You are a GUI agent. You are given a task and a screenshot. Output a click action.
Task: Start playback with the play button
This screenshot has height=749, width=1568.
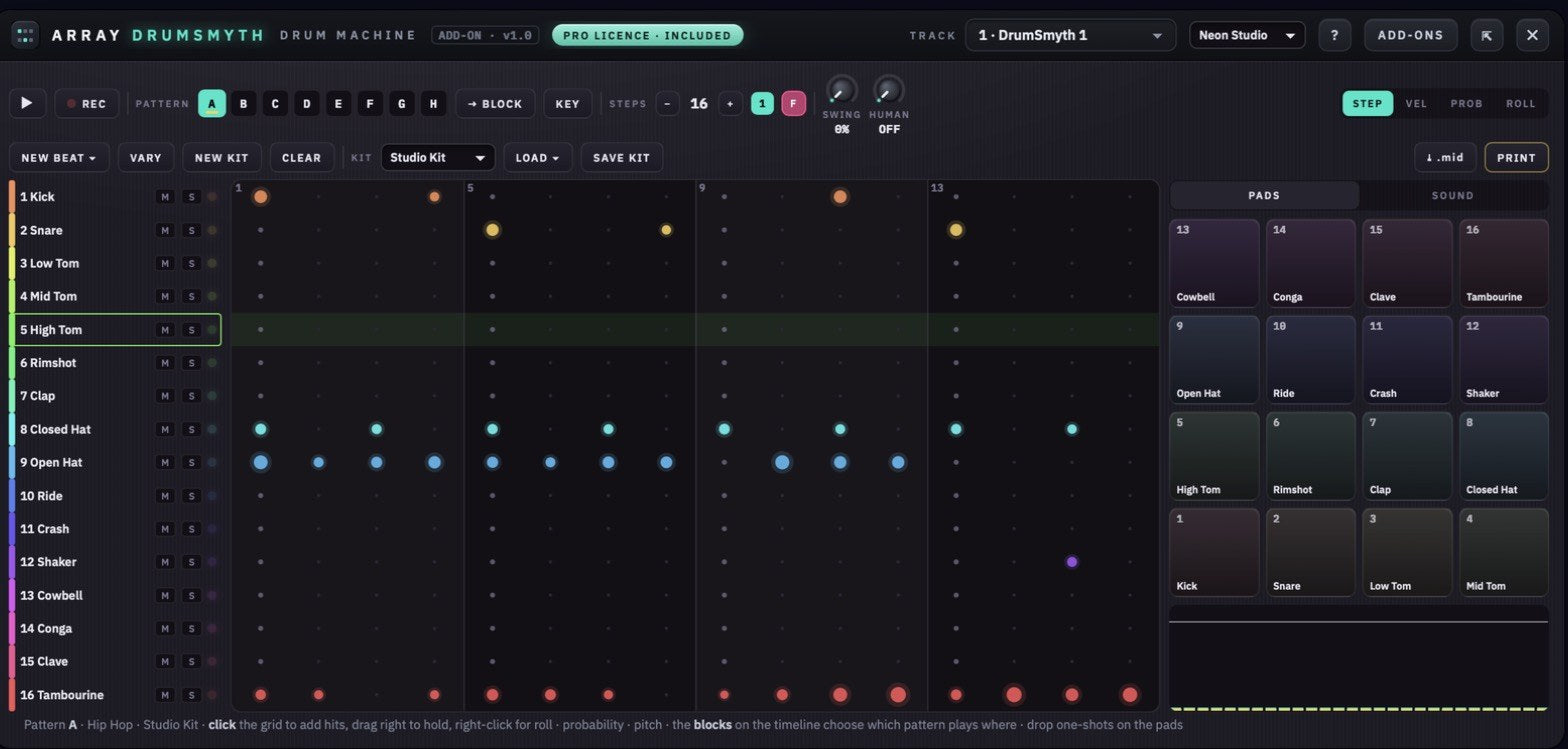pos(28,103)
